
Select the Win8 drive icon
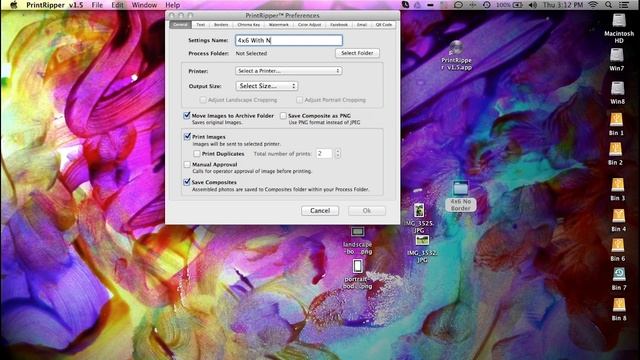tap(617, 89)
